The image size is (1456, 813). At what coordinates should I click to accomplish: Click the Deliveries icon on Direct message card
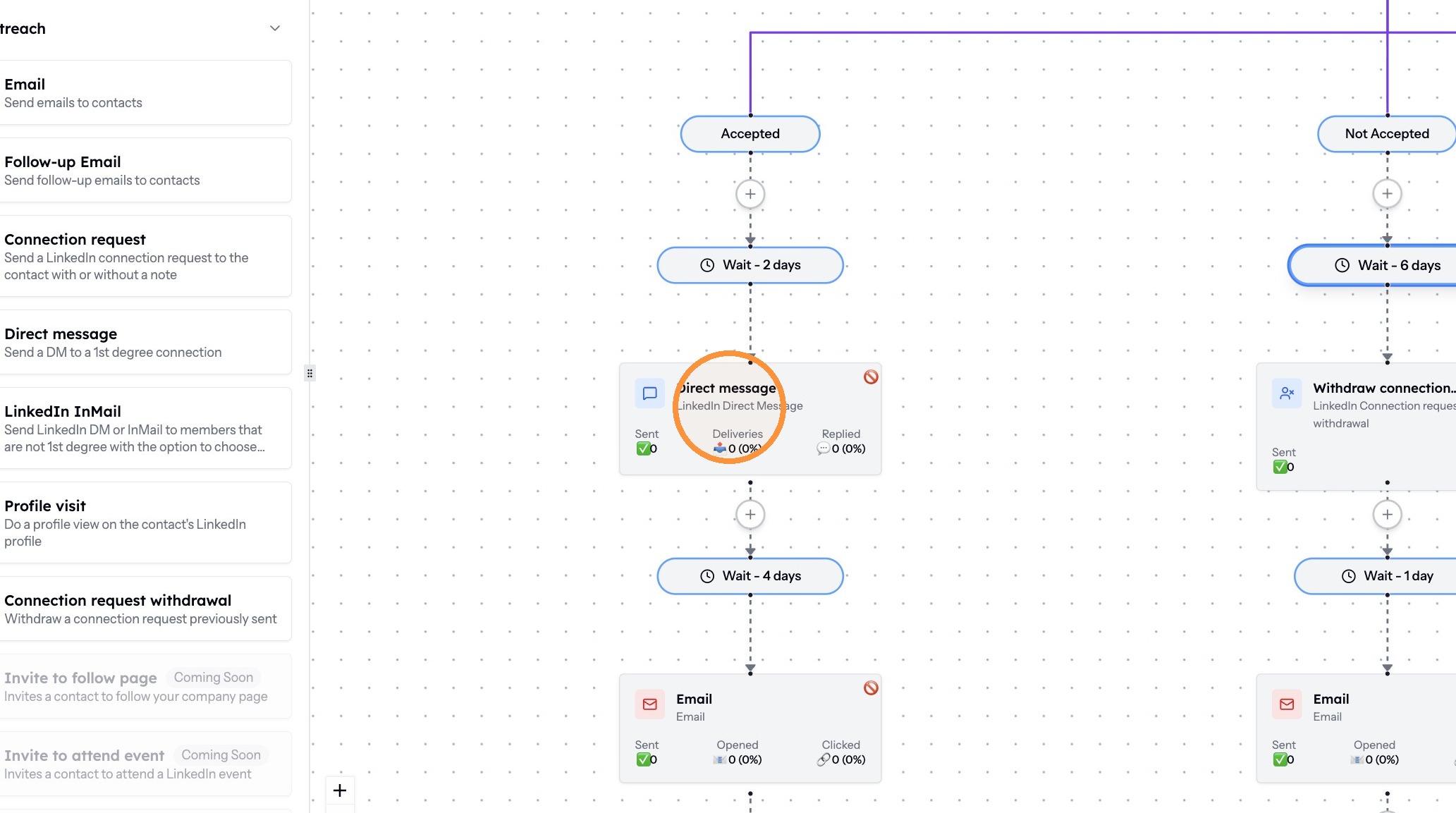pyautogui.click(x=720, y=448)
